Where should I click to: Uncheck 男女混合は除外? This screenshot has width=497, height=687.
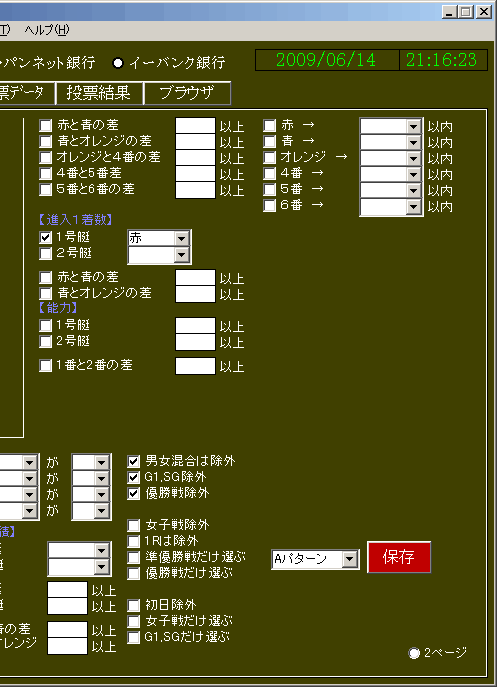coord(134,461)
